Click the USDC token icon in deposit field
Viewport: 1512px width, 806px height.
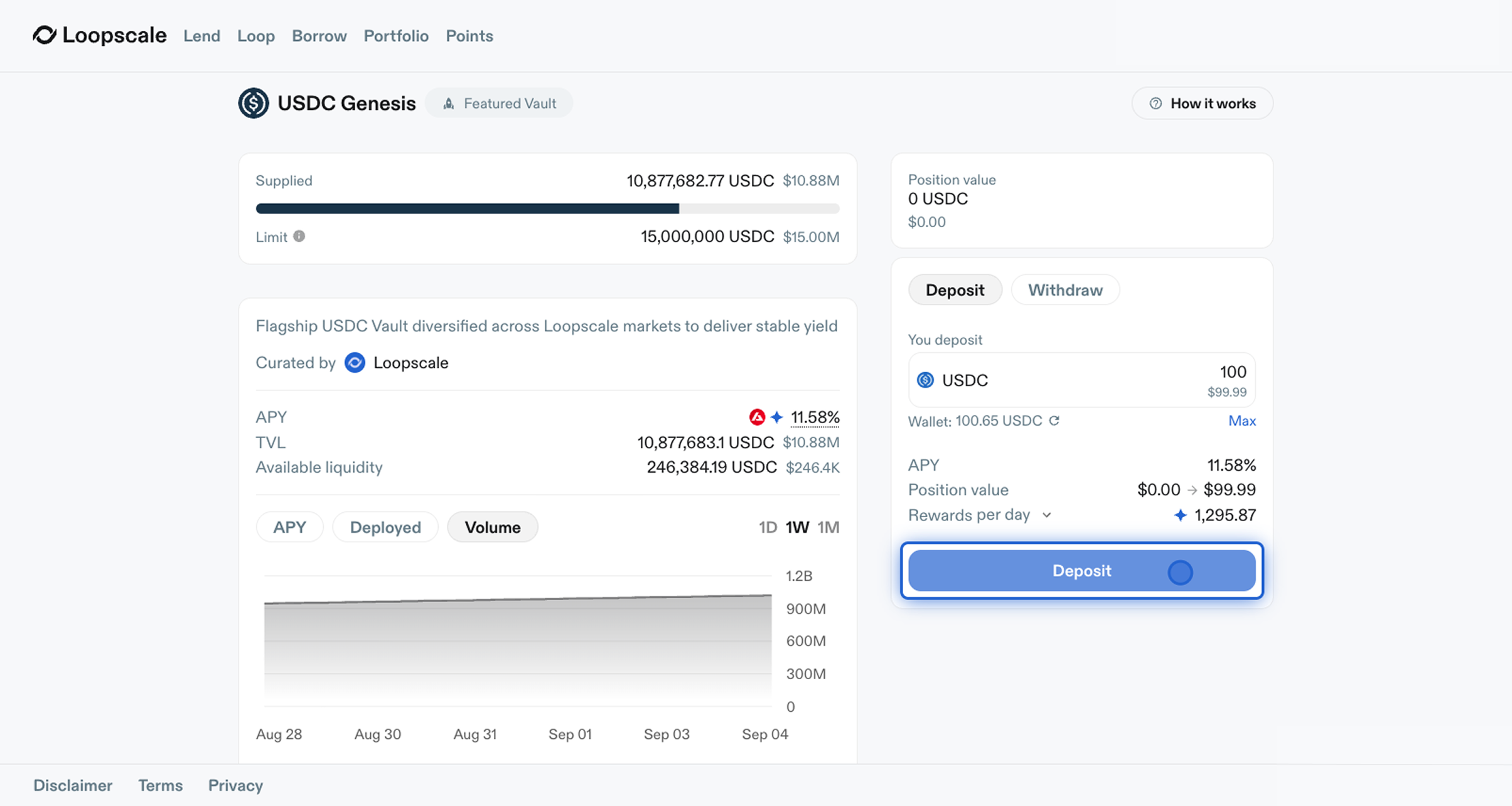pyautogui.click(x=925, y=380)
